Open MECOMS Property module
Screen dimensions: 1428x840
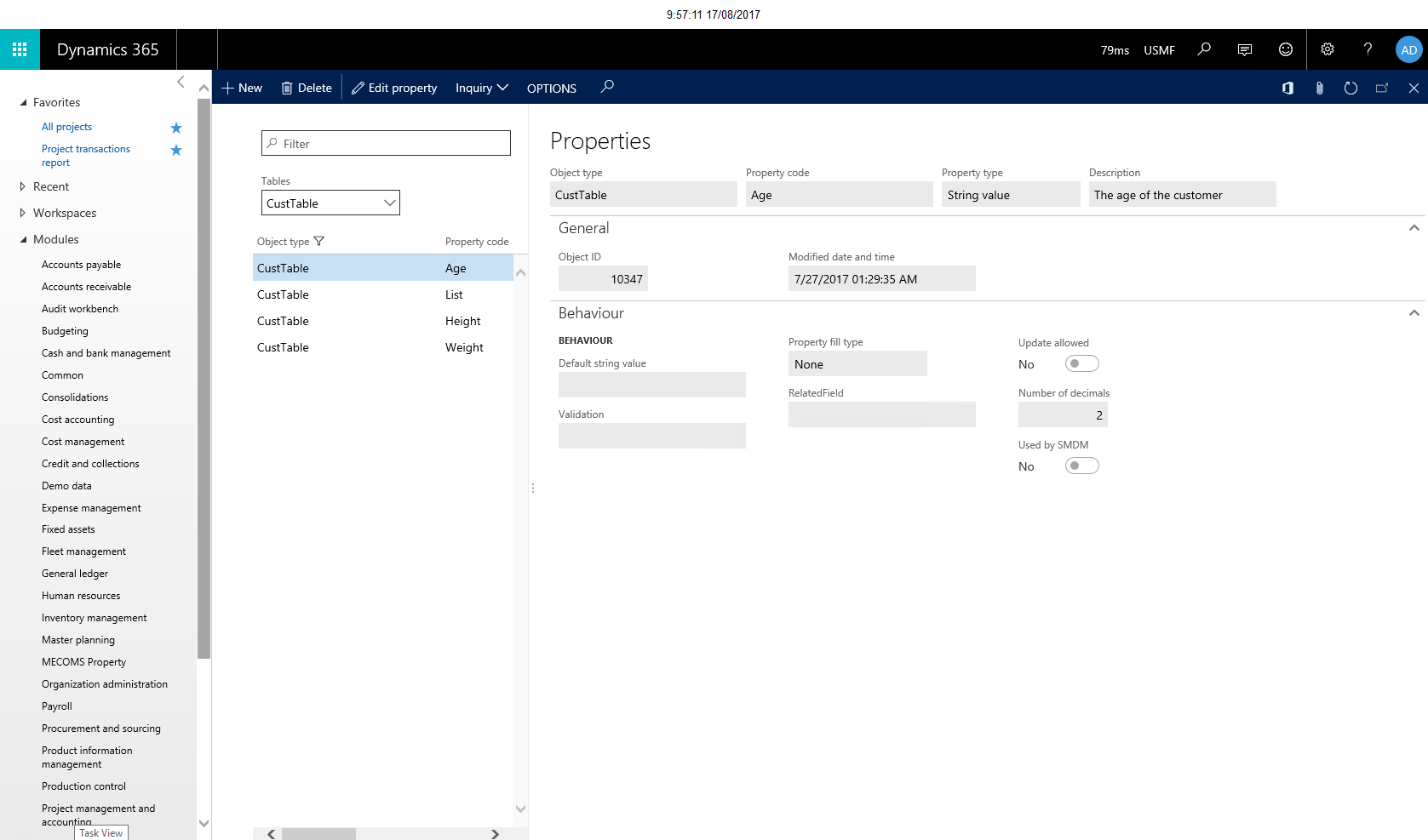point(83,662)
